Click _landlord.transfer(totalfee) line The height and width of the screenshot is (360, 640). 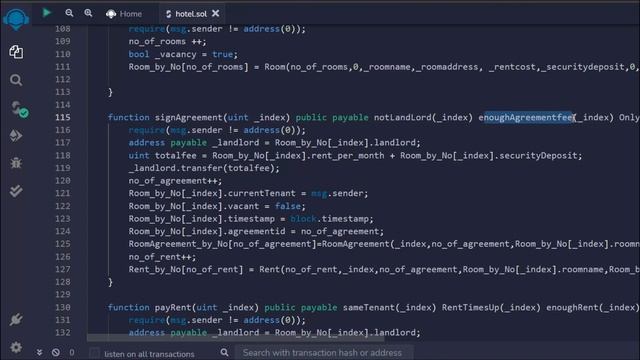tap(204, 168)
